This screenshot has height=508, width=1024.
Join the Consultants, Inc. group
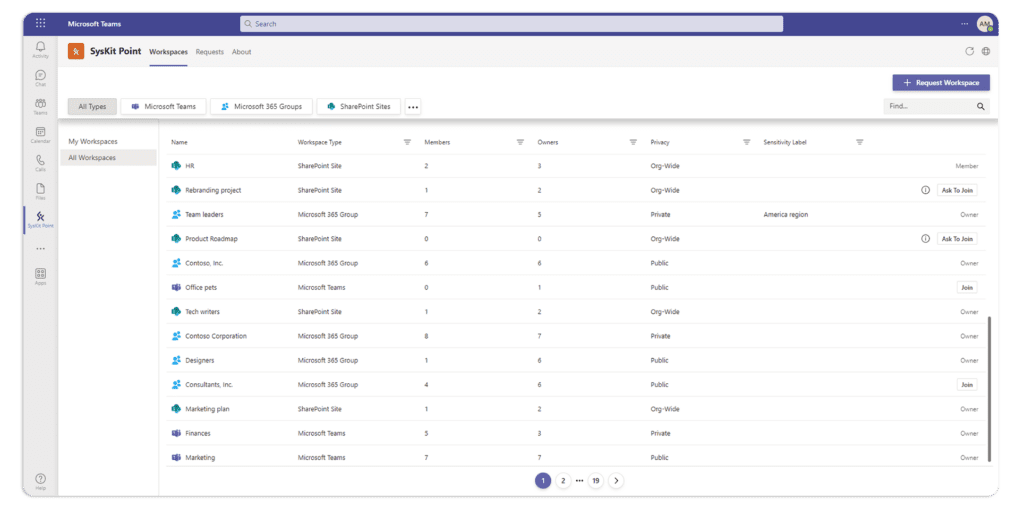[967, 385]
